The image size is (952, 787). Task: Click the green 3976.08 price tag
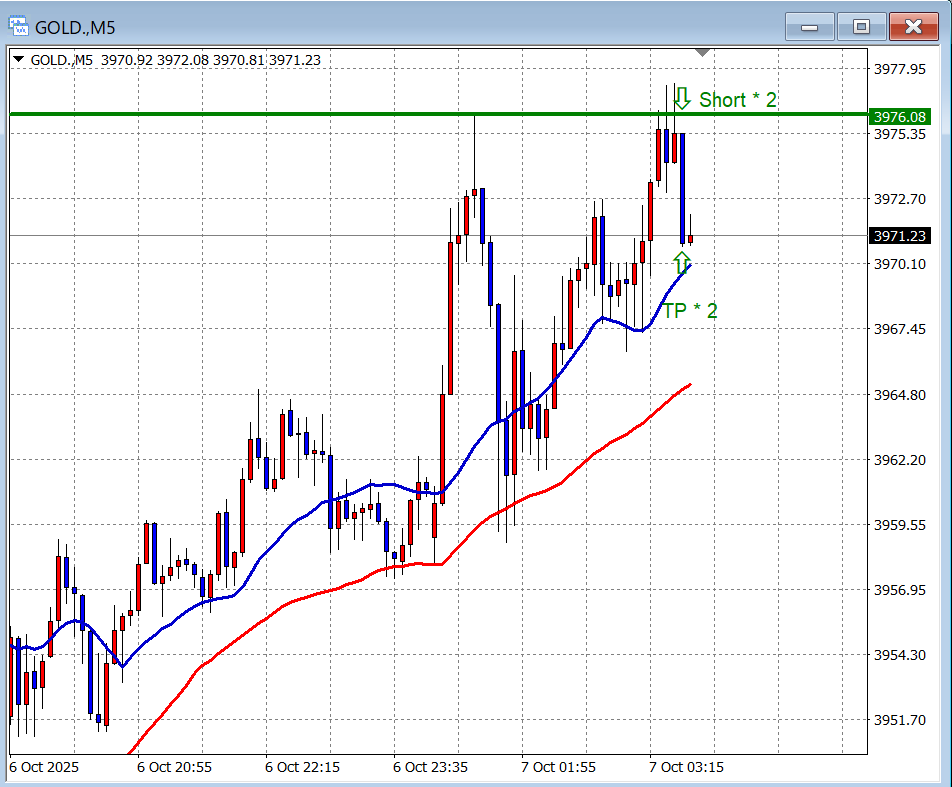(x=899, y=117)
